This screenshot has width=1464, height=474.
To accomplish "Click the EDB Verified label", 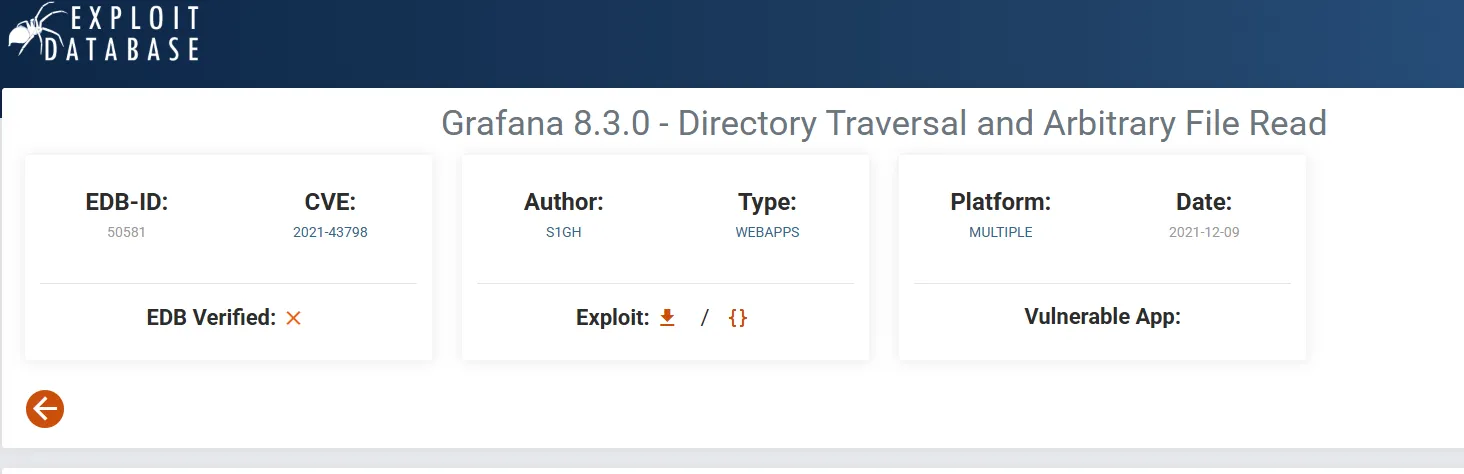I will pos(210,318).
